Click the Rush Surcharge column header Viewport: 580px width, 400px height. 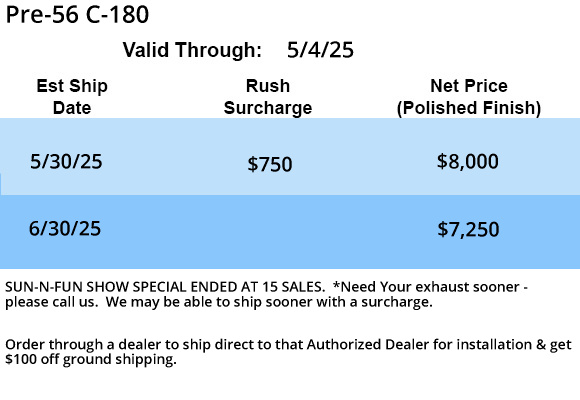tap(268, 97)
